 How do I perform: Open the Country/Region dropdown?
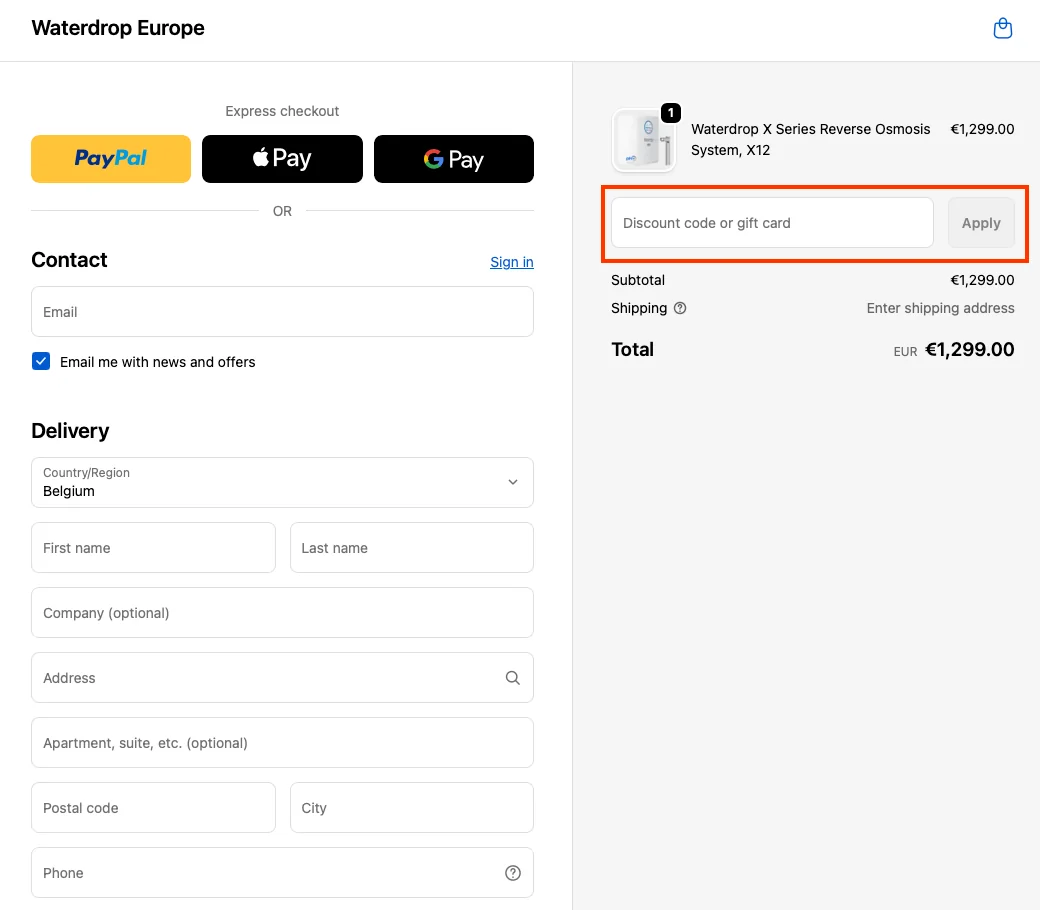coord(282,483)
